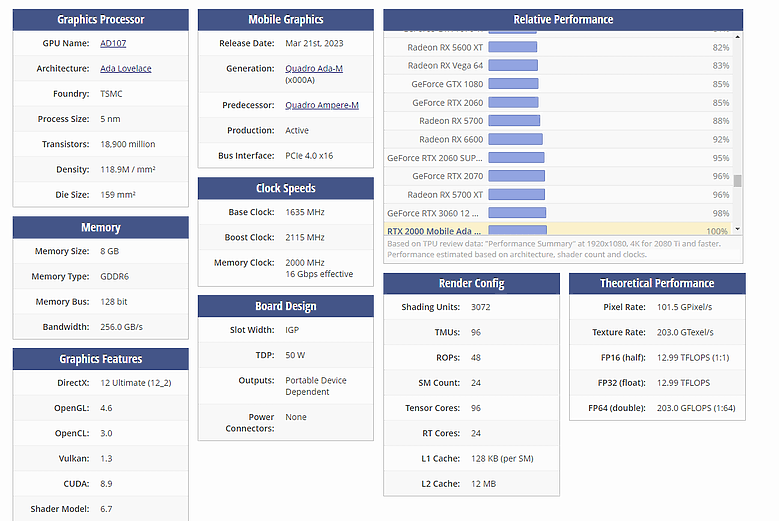The image size is (780, 521).
Task: Click the Render Config section header
Action: 472,284
